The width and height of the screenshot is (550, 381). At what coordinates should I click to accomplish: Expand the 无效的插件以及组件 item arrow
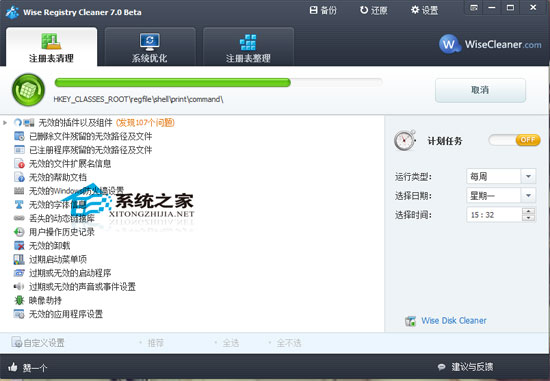click(5, 122)
